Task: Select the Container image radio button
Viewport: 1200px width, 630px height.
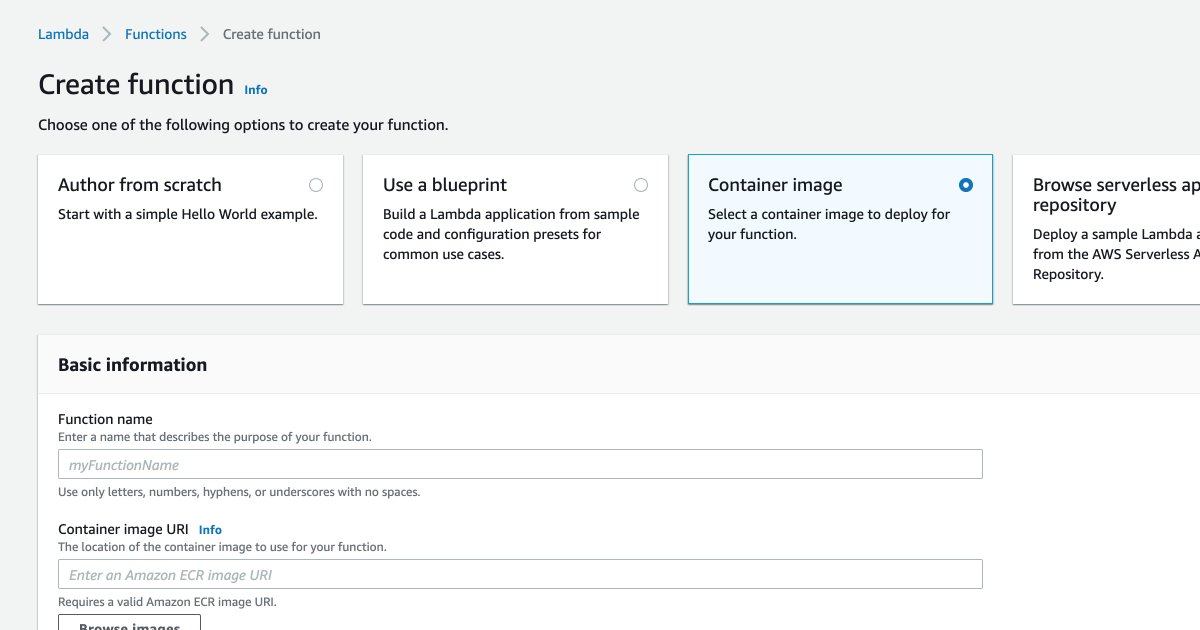Action: pos(965,185)
